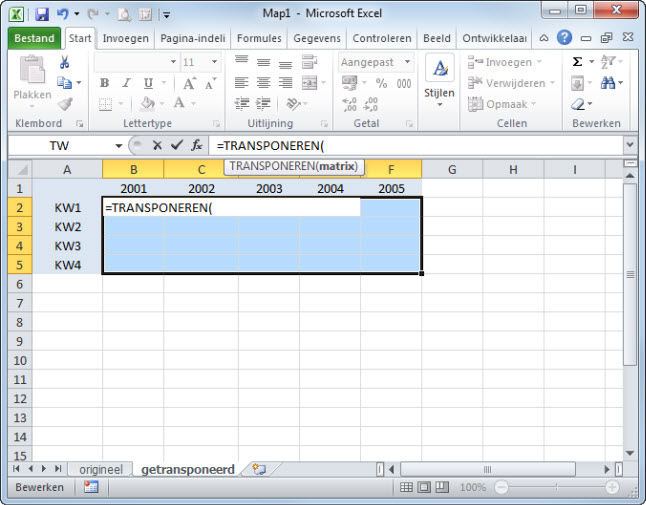
Task: Click the Increase Font Size icon
Action: click(x=189, y=84)
